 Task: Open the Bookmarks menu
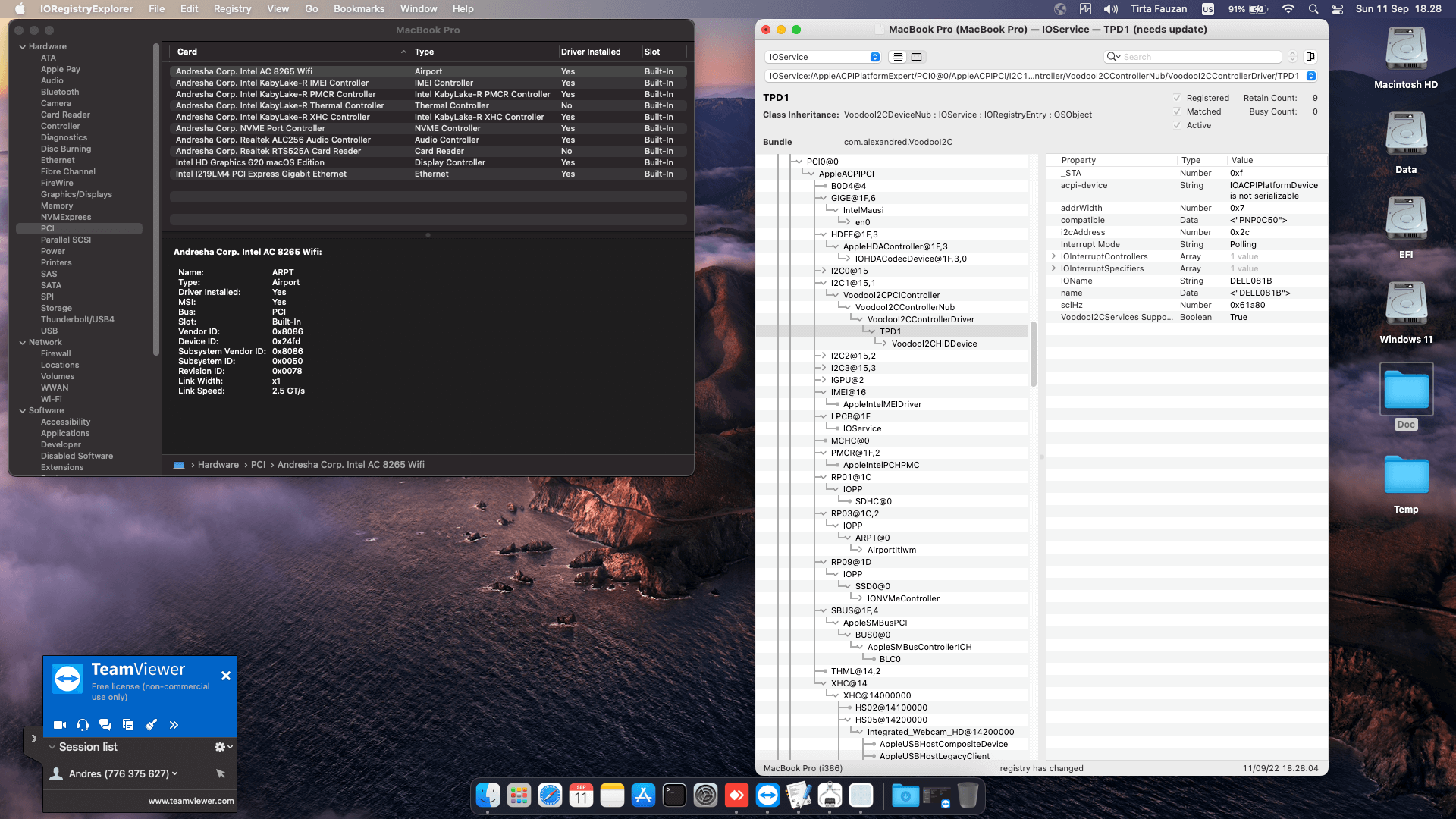coord(359,9)
